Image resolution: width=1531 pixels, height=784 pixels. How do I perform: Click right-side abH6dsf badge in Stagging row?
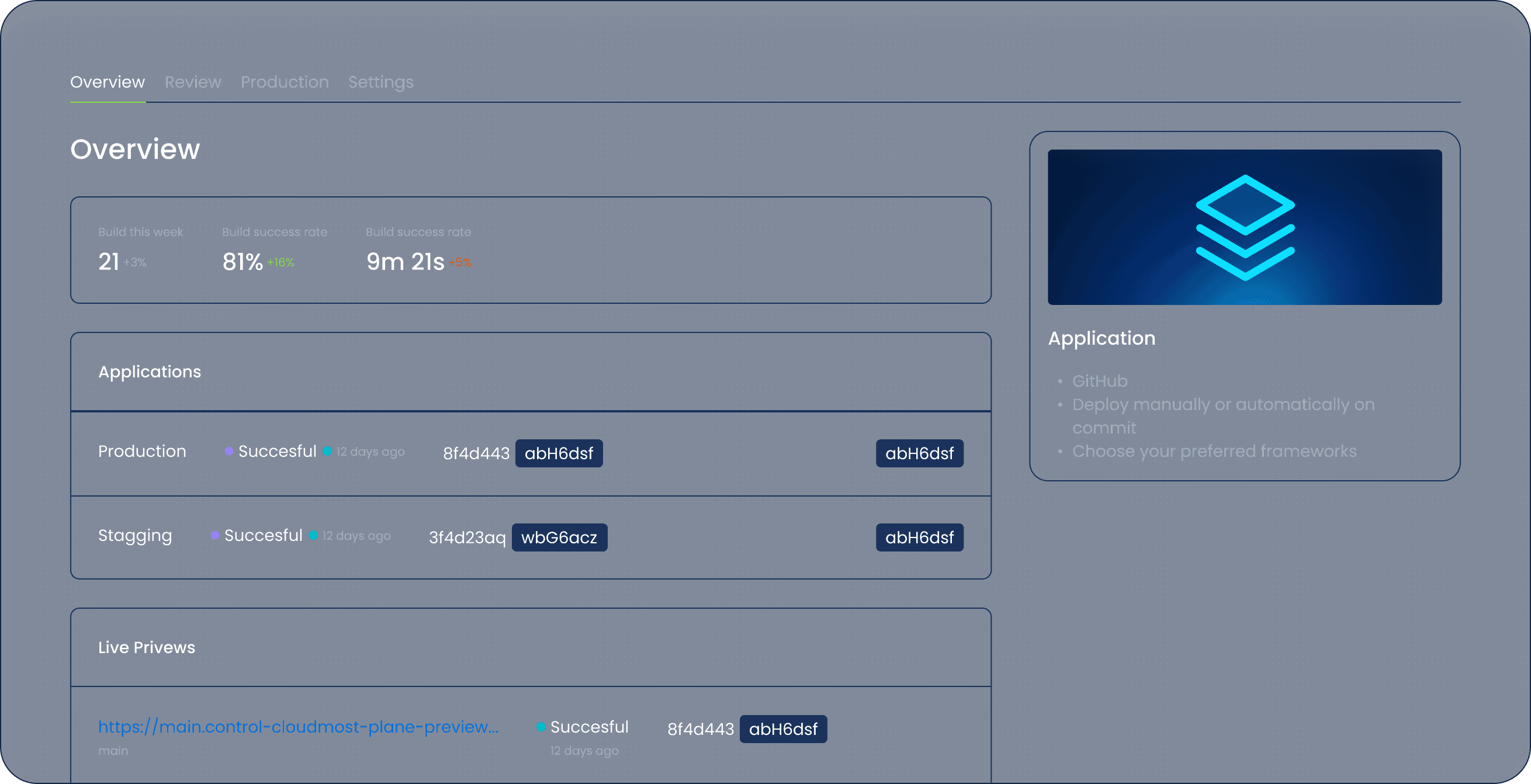pyautogui.click(x=919, y=537)
